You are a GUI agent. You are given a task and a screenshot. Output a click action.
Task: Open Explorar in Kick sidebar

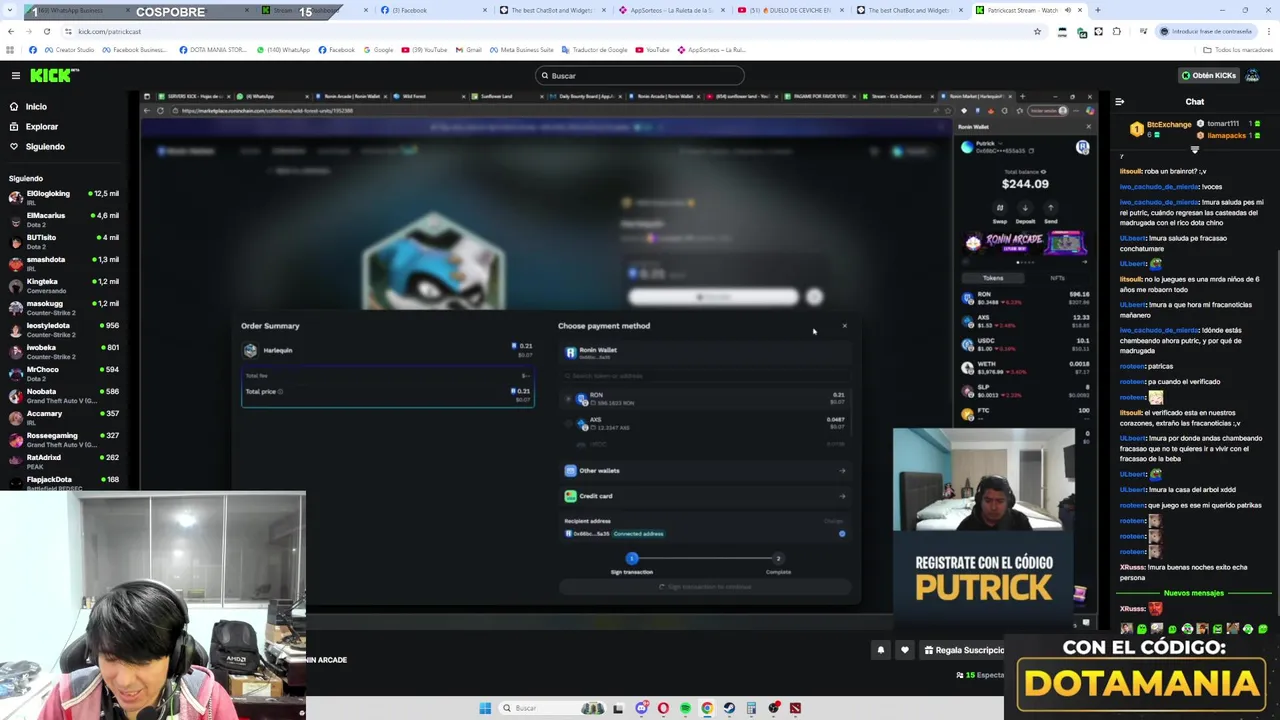pos(42,126)
